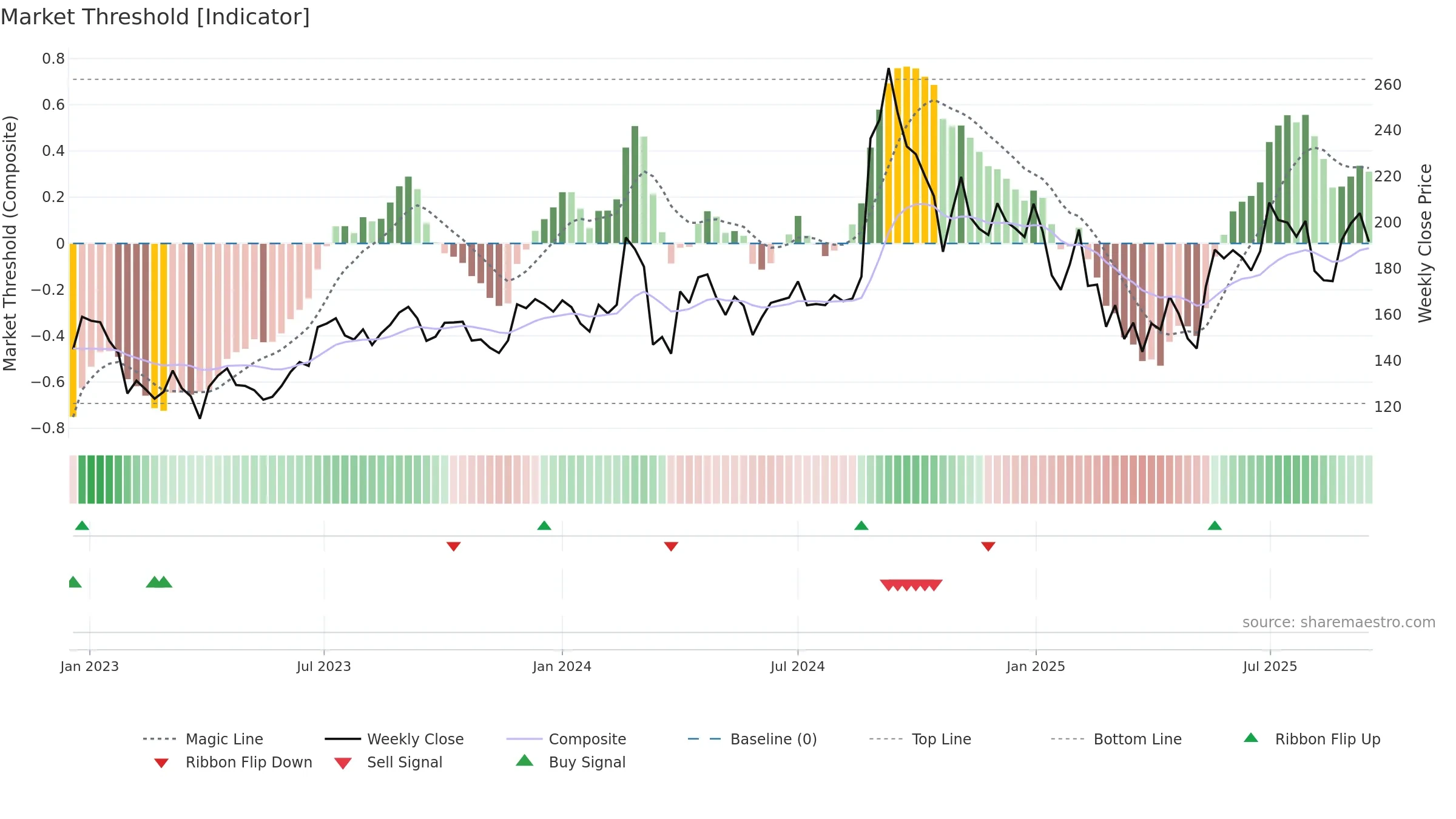
Task: Click the red Sell Signal legend triangle
Action: click(x=343, y=763)
